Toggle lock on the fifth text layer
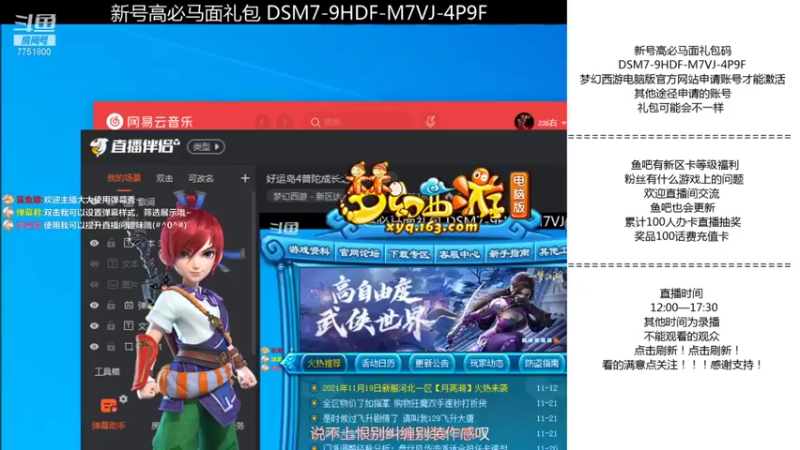Screen dimensions: 800x450 tap(111, 326)
